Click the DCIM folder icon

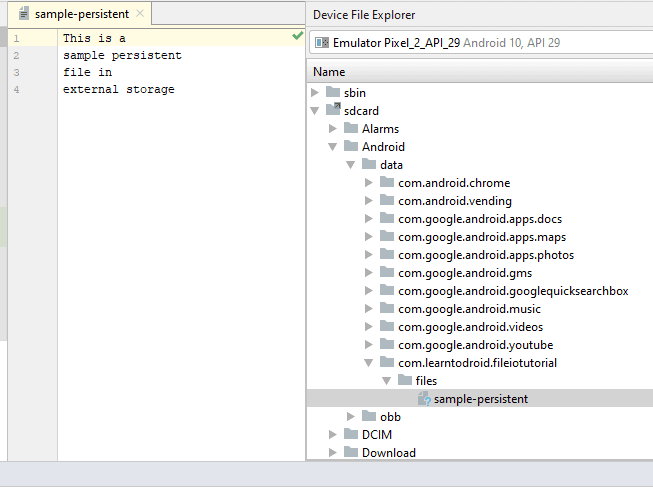(x=350, y=435)
